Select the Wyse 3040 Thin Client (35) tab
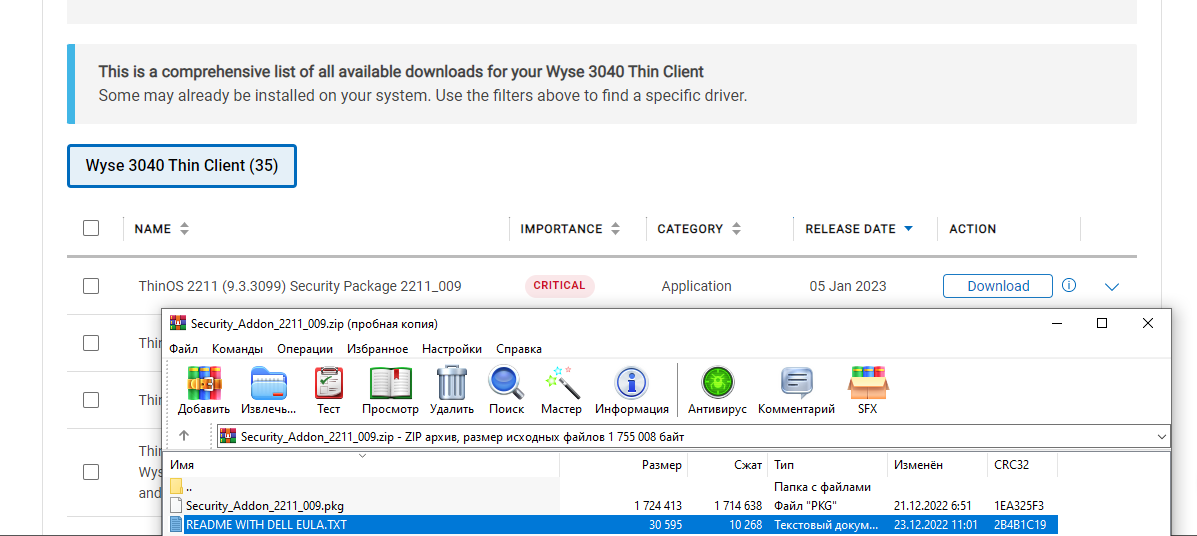Screen dimensions: 1197x536 [182, 166]
